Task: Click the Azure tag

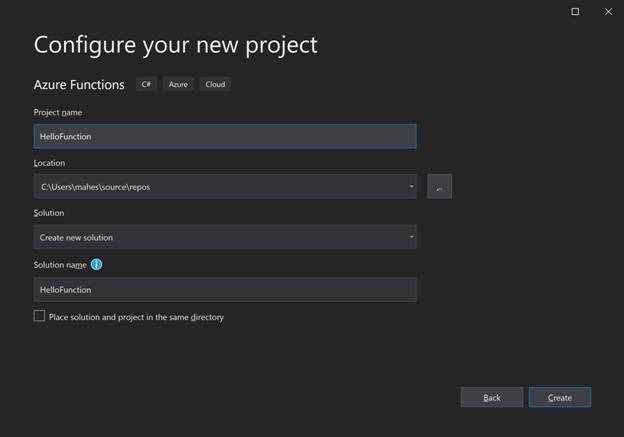Action: [178, 84]
